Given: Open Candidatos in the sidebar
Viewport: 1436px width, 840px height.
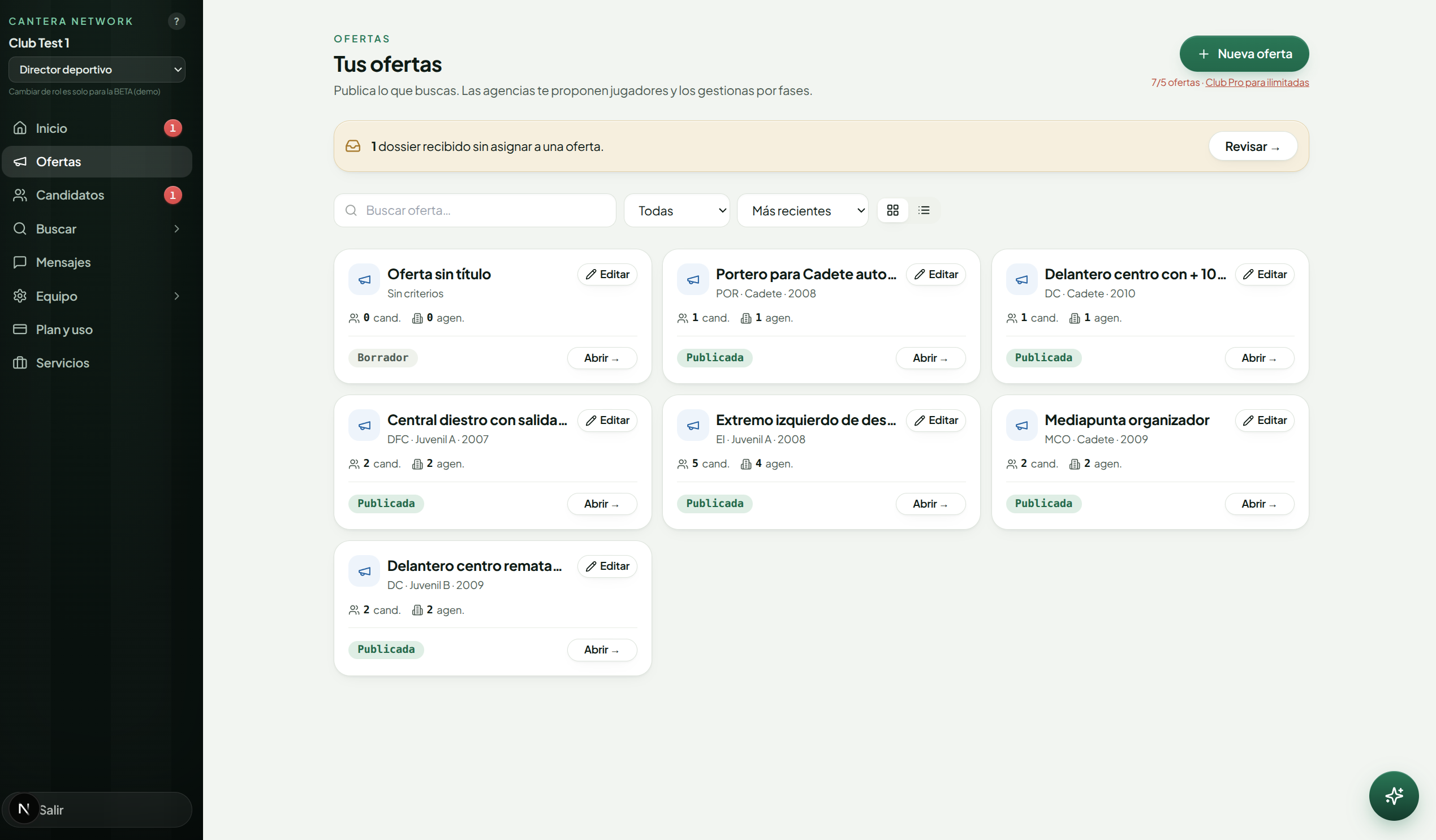Looking at the screenshot, I should tap(97, 195).
